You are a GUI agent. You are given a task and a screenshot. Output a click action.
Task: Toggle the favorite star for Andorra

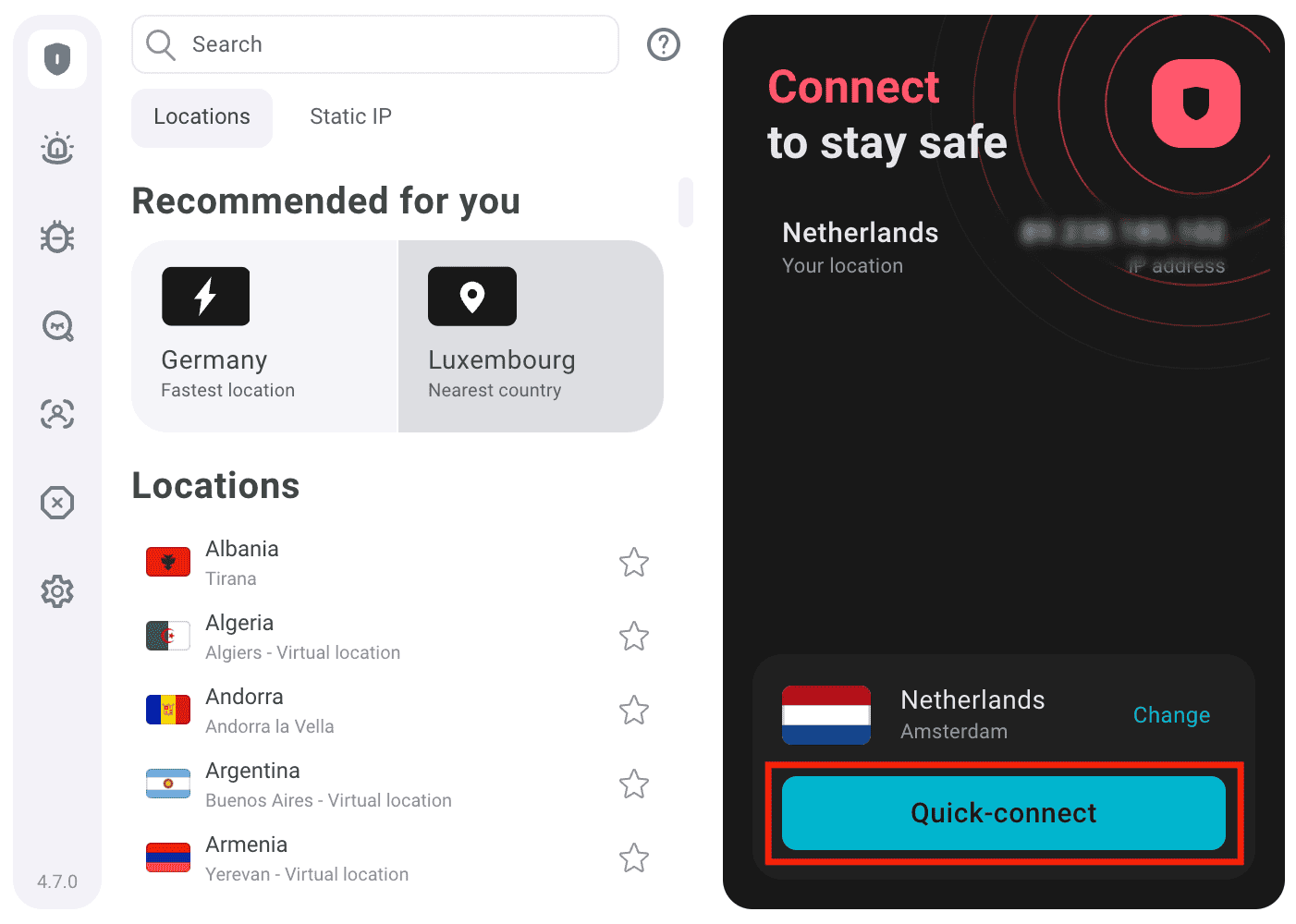pyautogui.click(x=634, y=710)
